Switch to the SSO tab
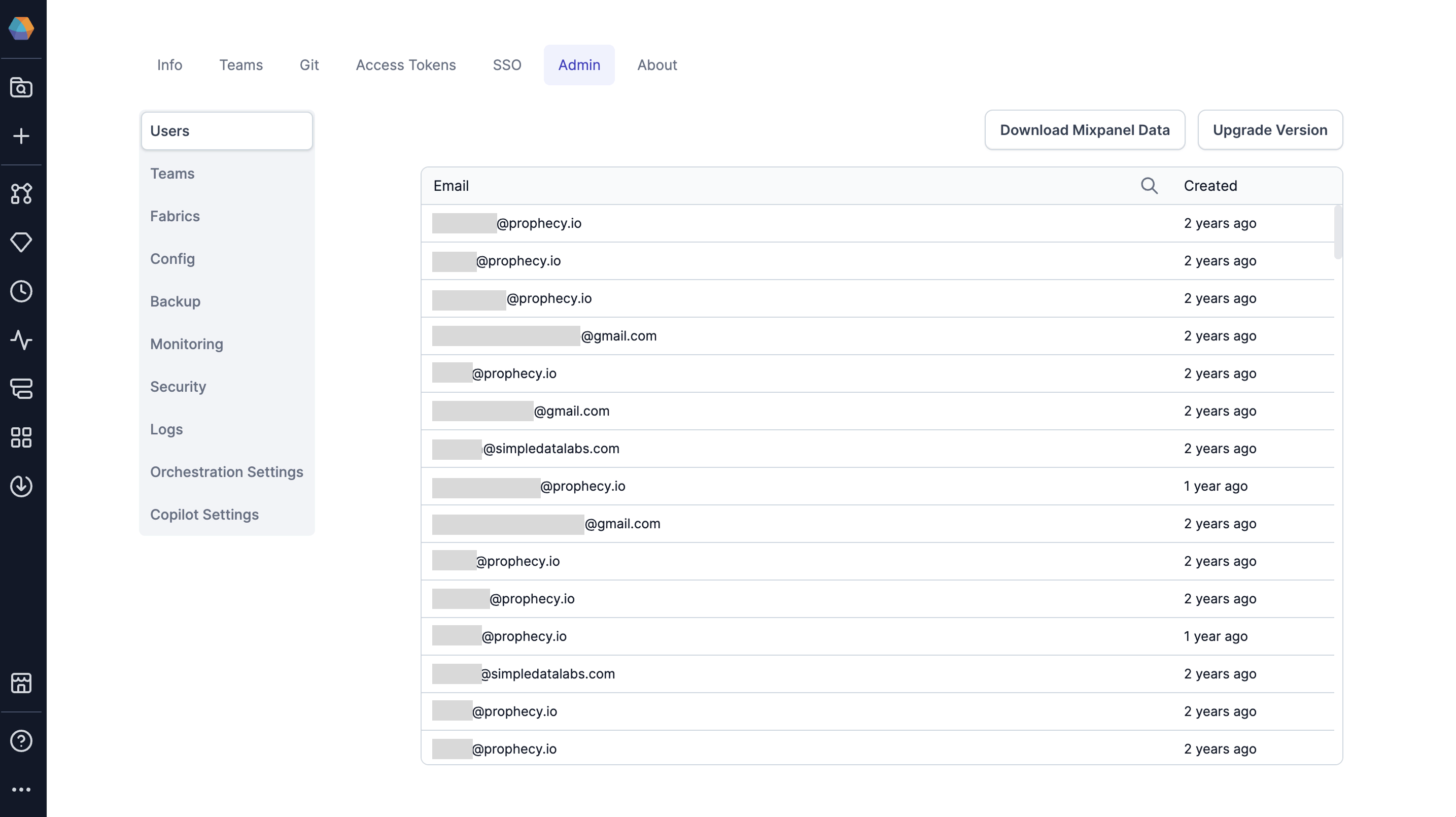Screen dimensions: 1456x817 [507, 64]
